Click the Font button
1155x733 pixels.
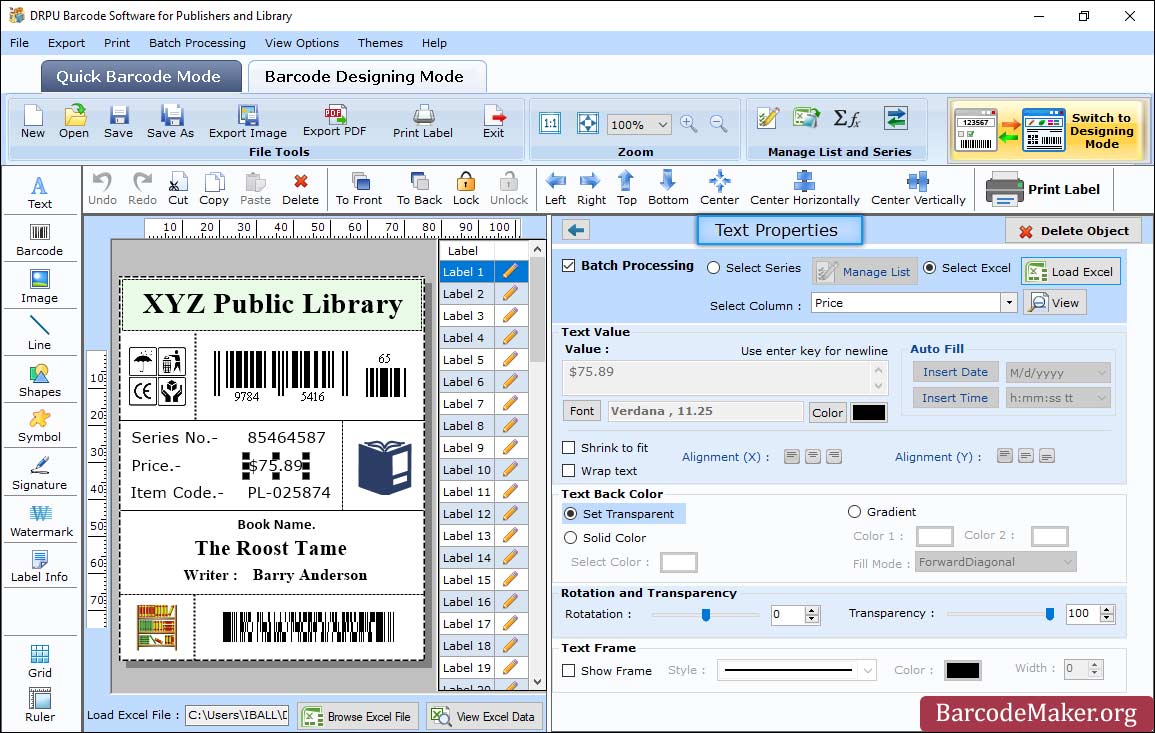(582, 411)
